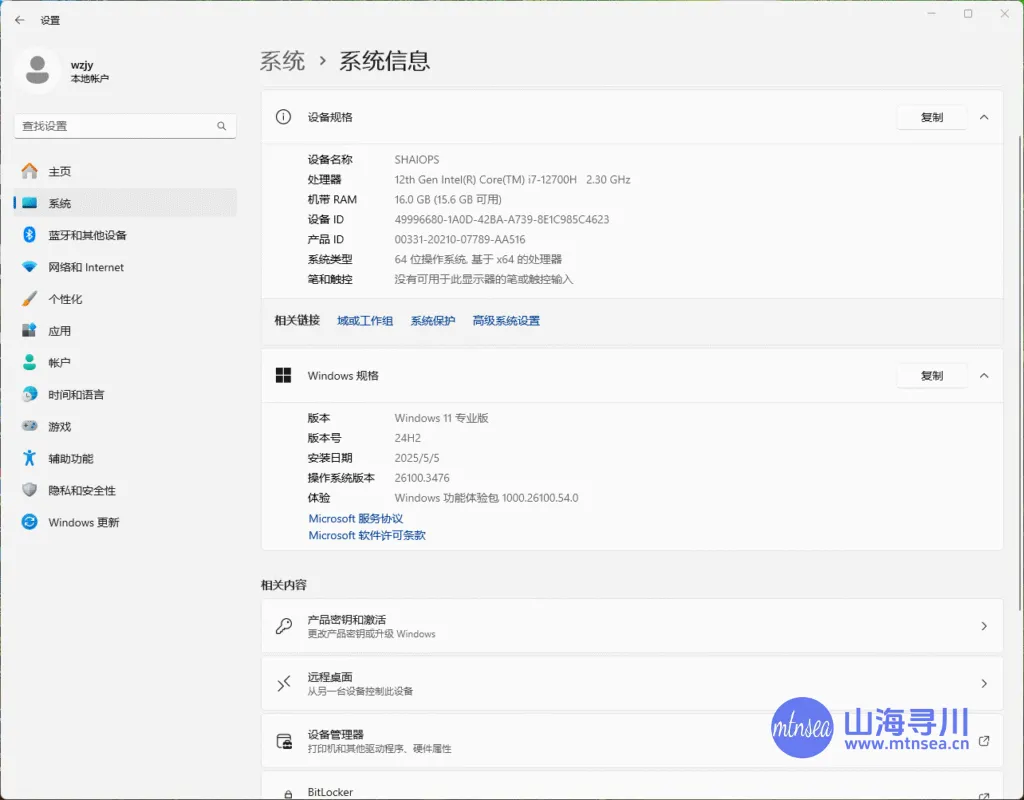The image size is (1024, 800).
Task: Click the apps icon beside 应用
Action: click(29, 330)
